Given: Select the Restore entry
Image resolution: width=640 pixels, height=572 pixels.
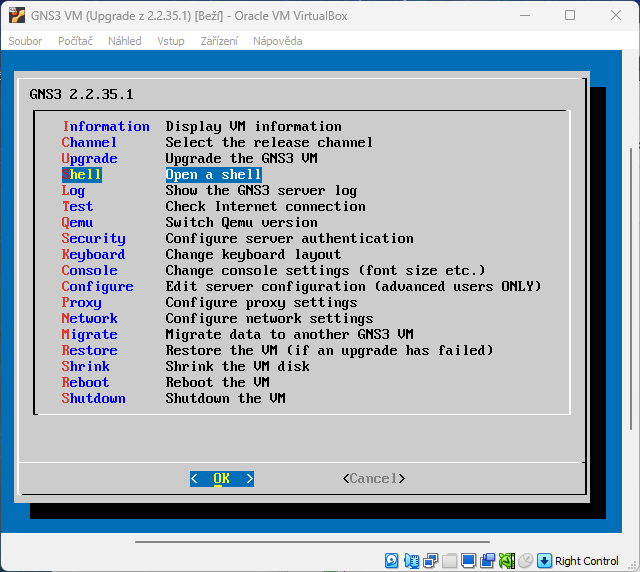Looking at the screenshot, I should point(89,350).
